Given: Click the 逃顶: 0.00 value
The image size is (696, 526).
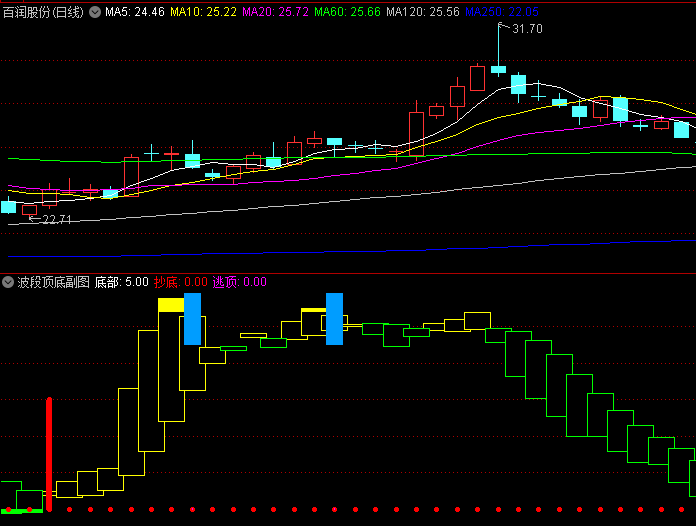Looking at the screenshot, I should (240, 282).
